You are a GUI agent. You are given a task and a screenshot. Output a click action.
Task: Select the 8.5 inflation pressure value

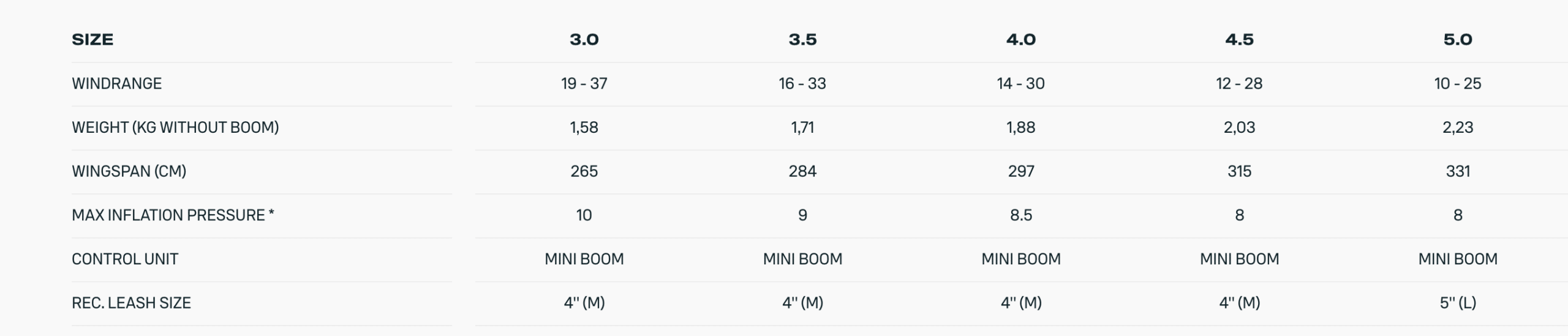(1020, 215)
